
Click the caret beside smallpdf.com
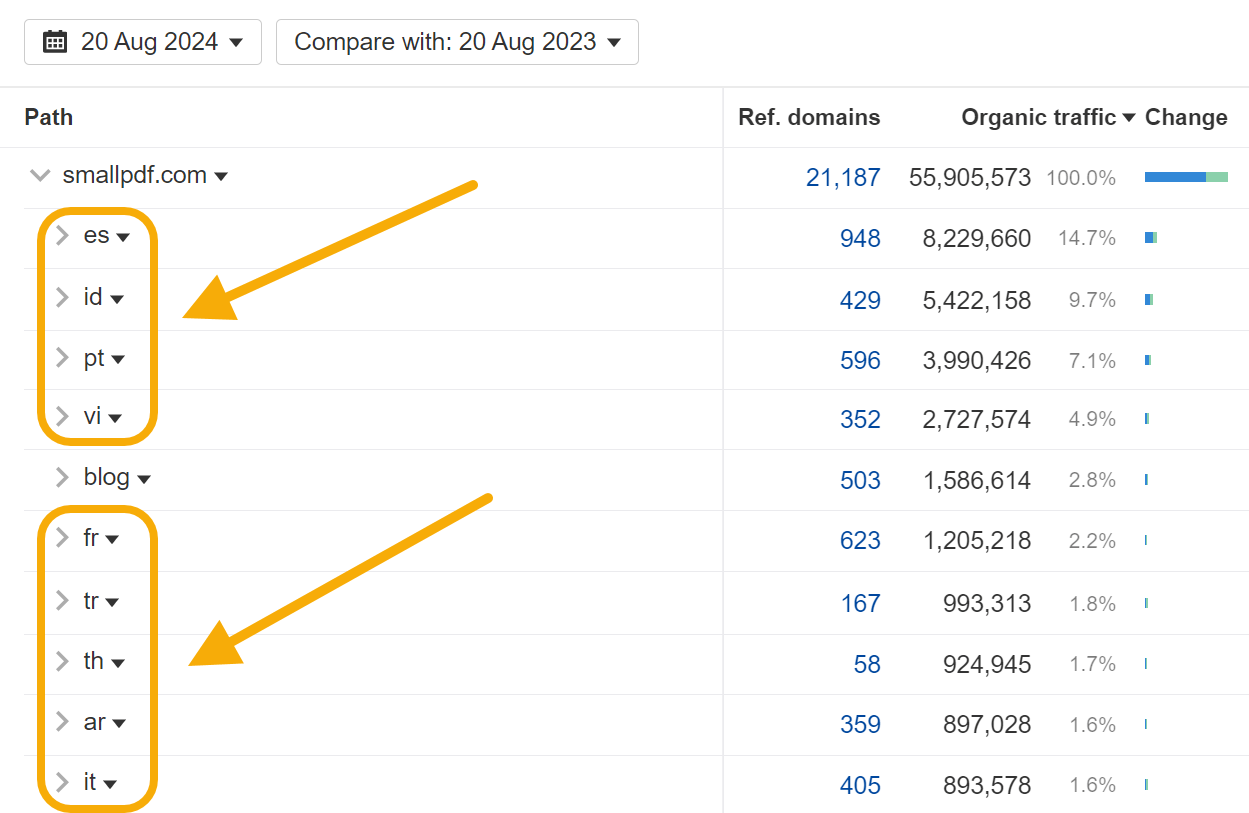(221, 177)
